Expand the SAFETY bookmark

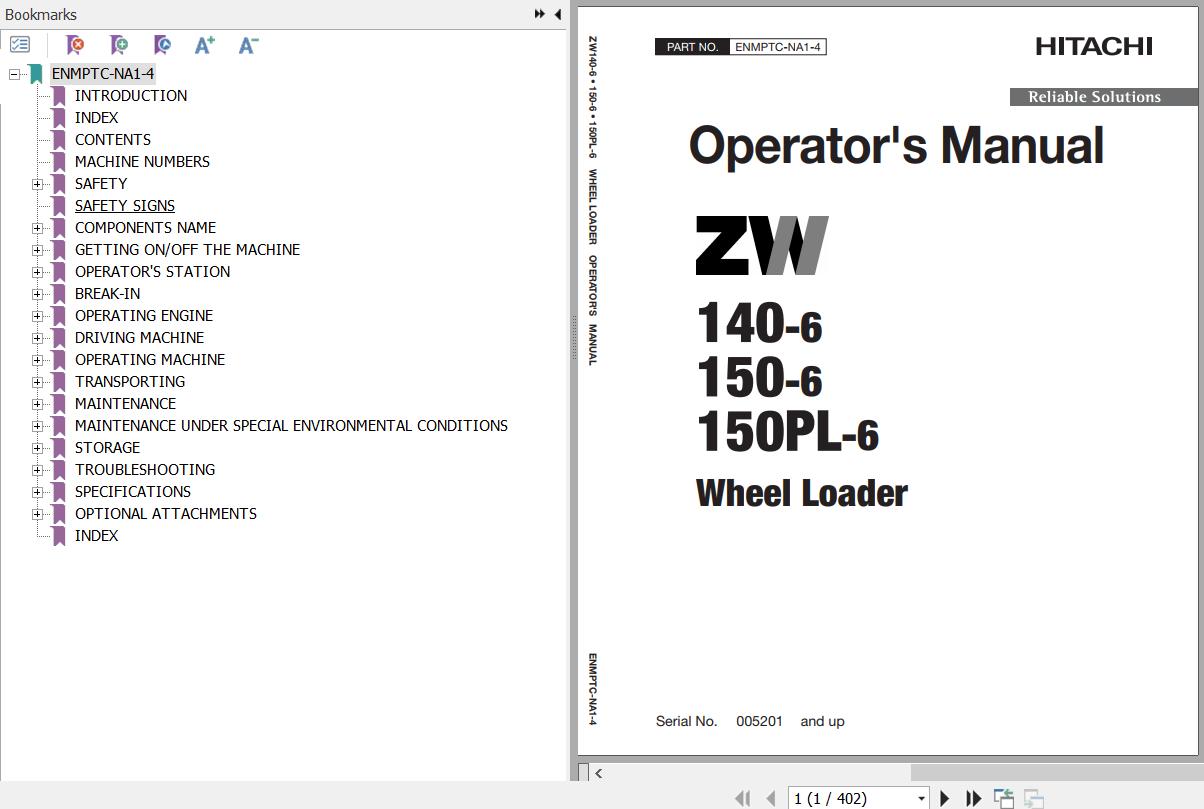[x=37, y=184]
